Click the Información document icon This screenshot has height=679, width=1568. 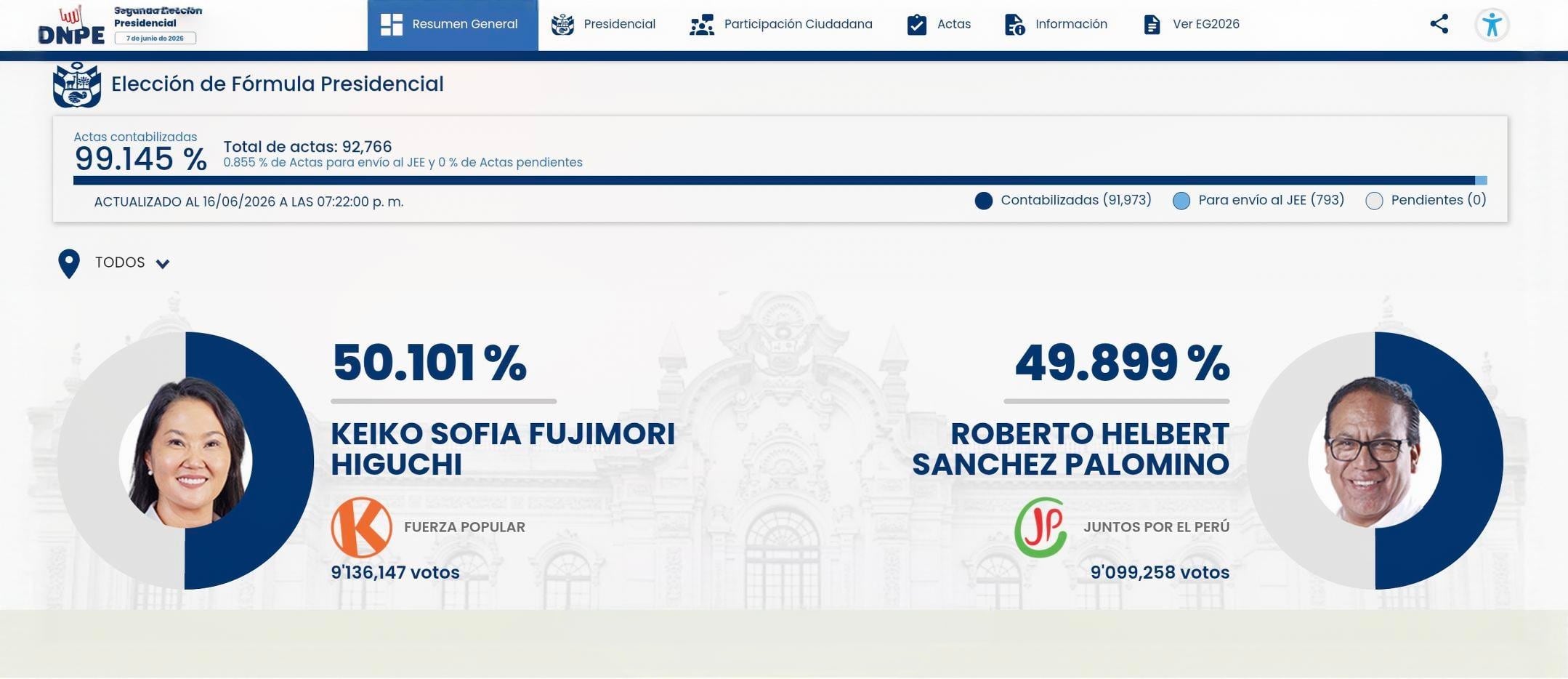point(1014,25)
